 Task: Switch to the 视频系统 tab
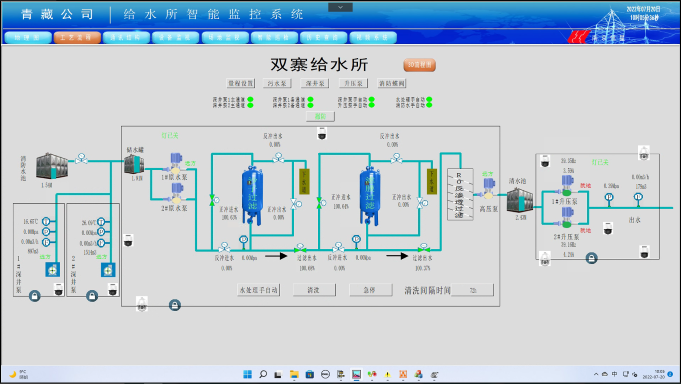pos(373,38)
